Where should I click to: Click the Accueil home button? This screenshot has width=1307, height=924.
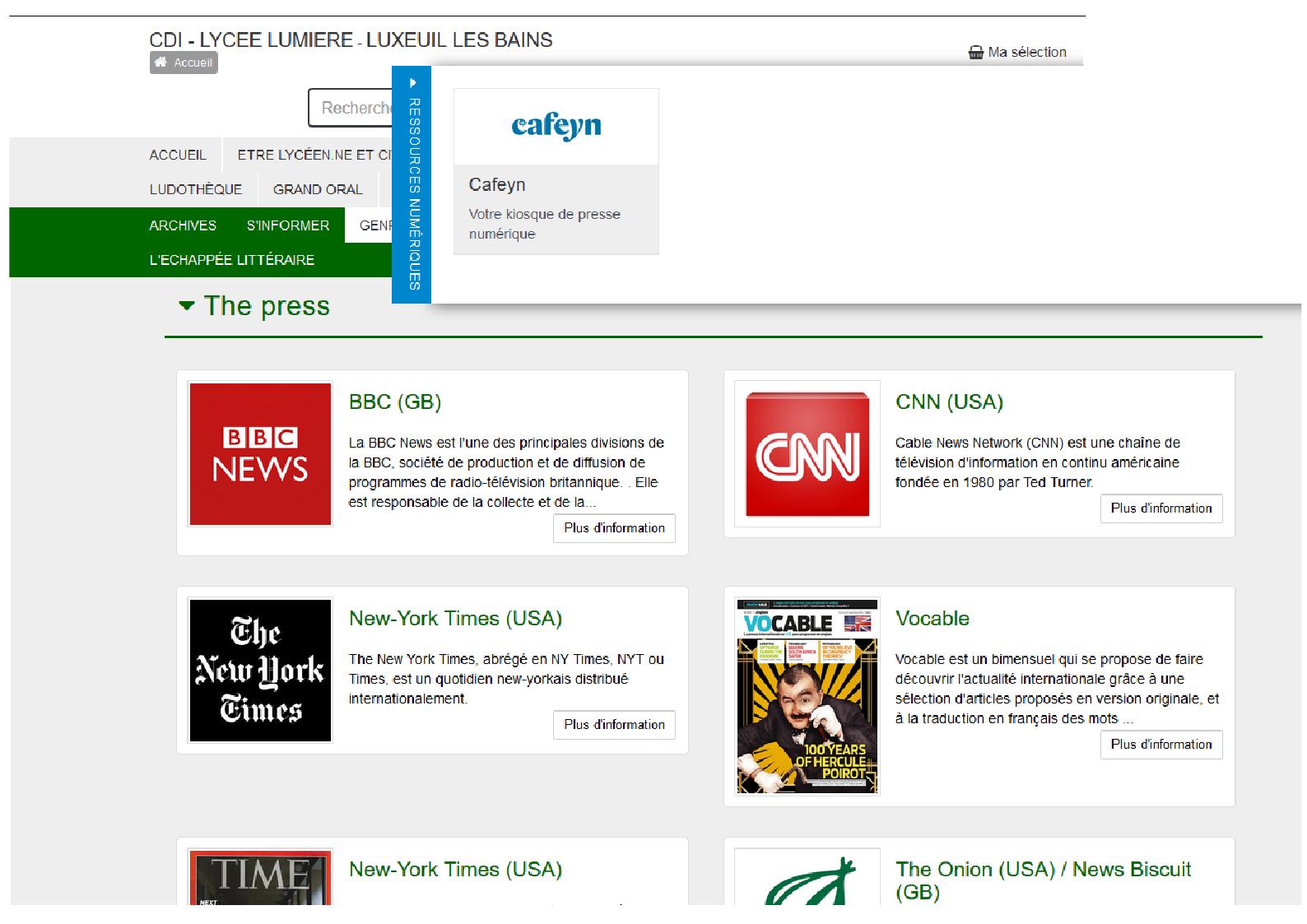pos(184,63)
